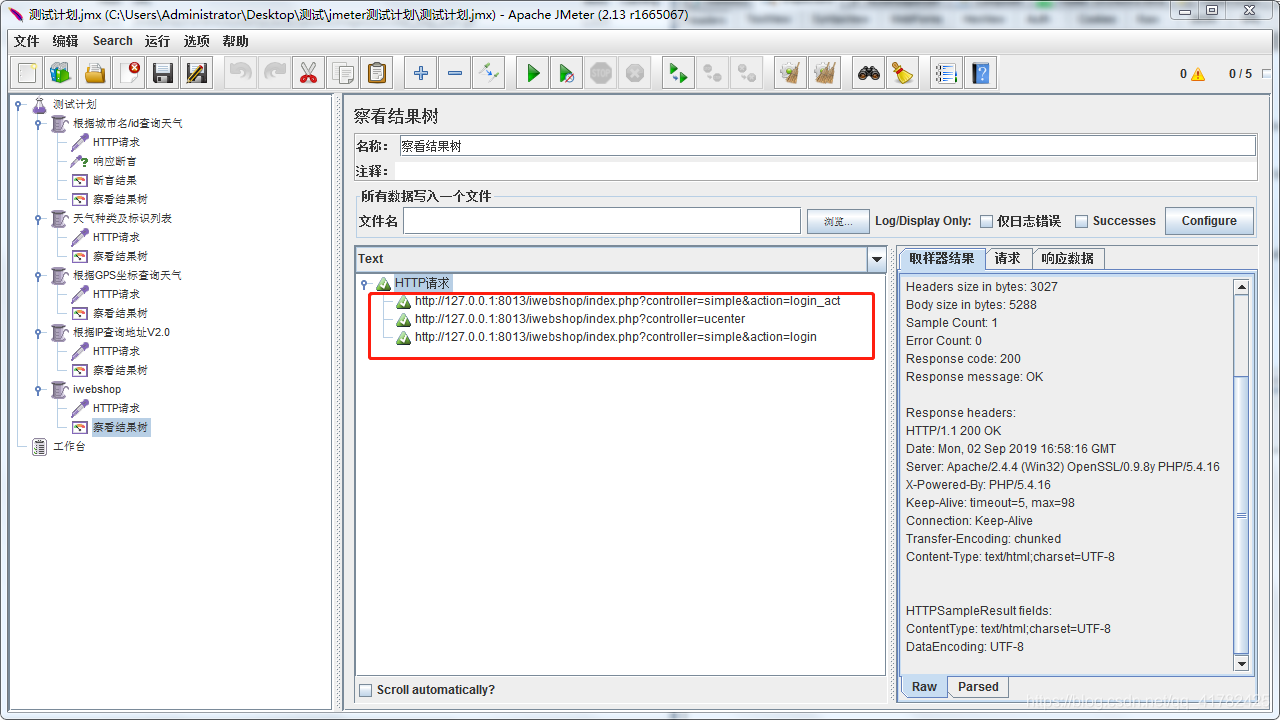Image resolution: width=1280 pixels, height=720 pixels.
Task: Collapse the iwebshop thread group
Action: pos(39,389)
